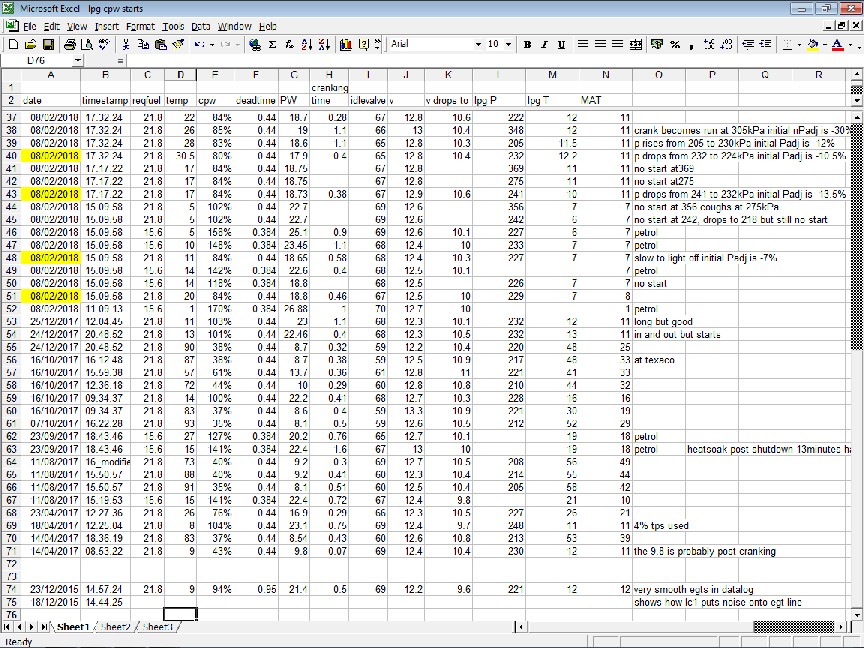Click inside the formula bar input
864x648 pixels.
(x=493, y=61)
